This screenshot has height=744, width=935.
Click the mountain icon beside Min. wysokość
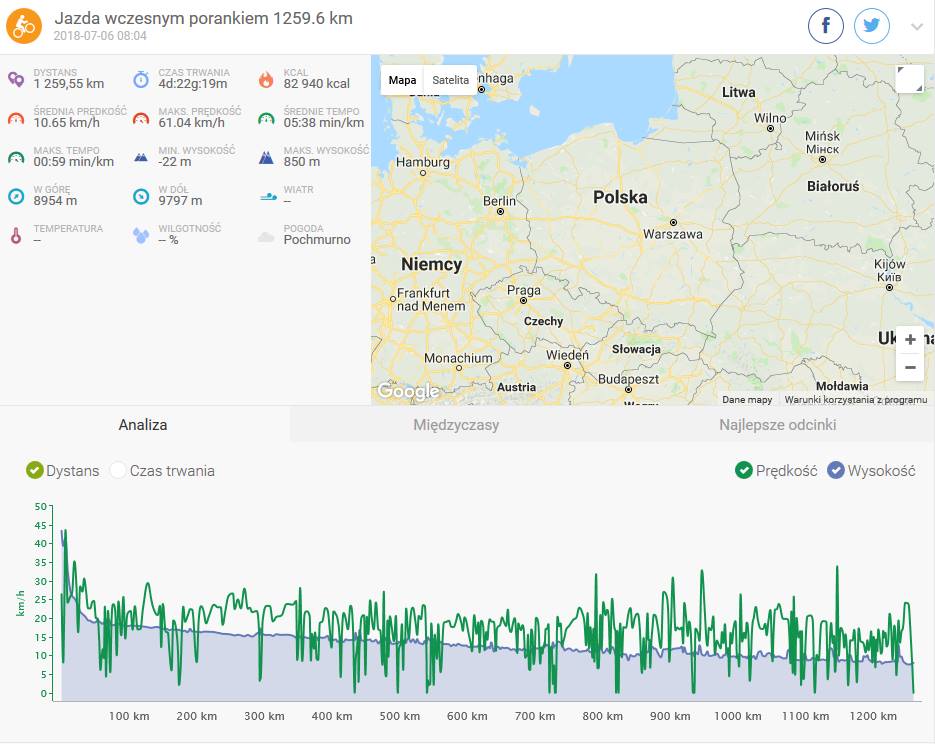point(141,157)
